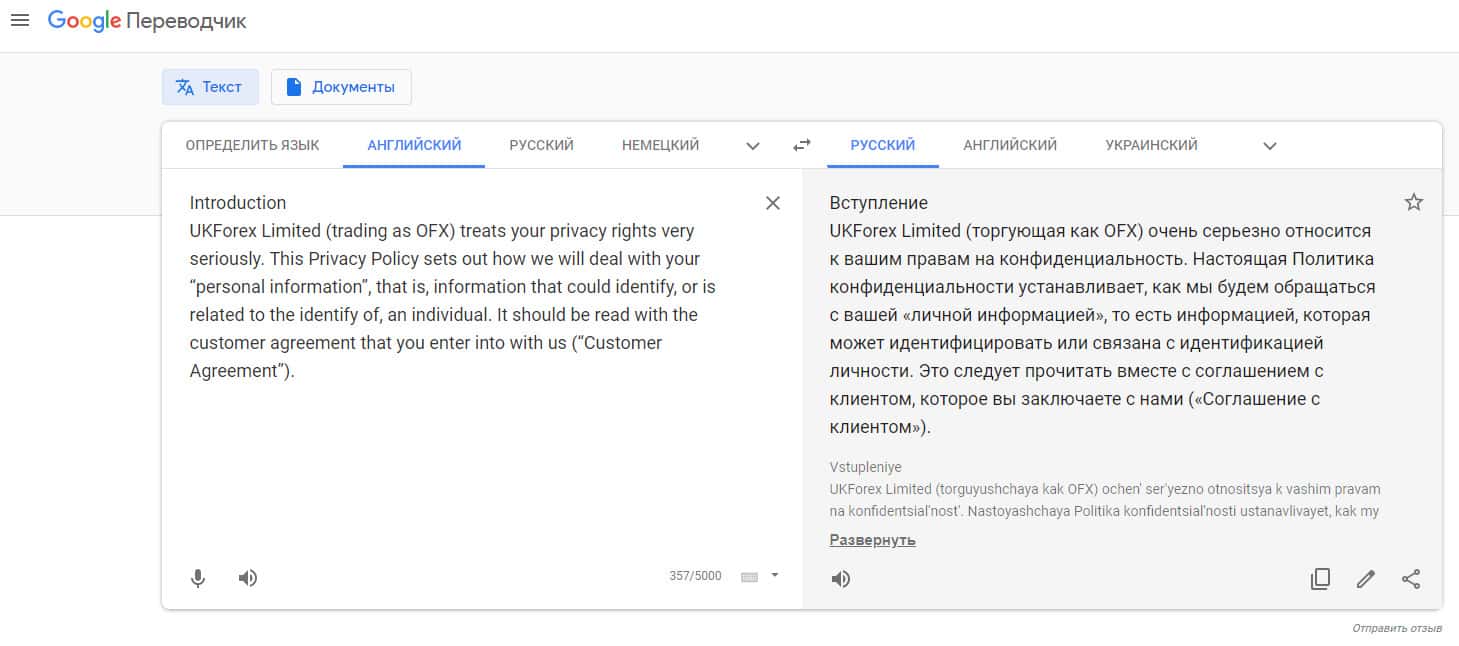Listen to the English source text

pyautogui.click(x=248, y=578)
